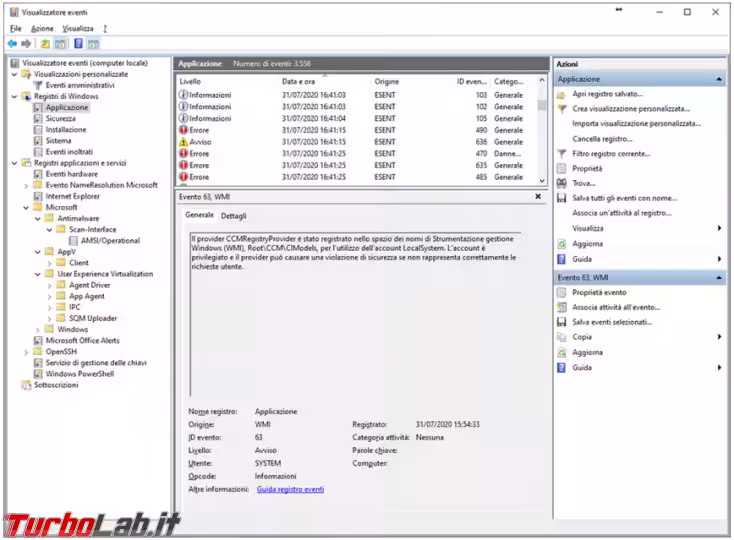The image size is (734, 540).
Task: Click the event list scrollbar up arrow
Action: tap(542, 80)
